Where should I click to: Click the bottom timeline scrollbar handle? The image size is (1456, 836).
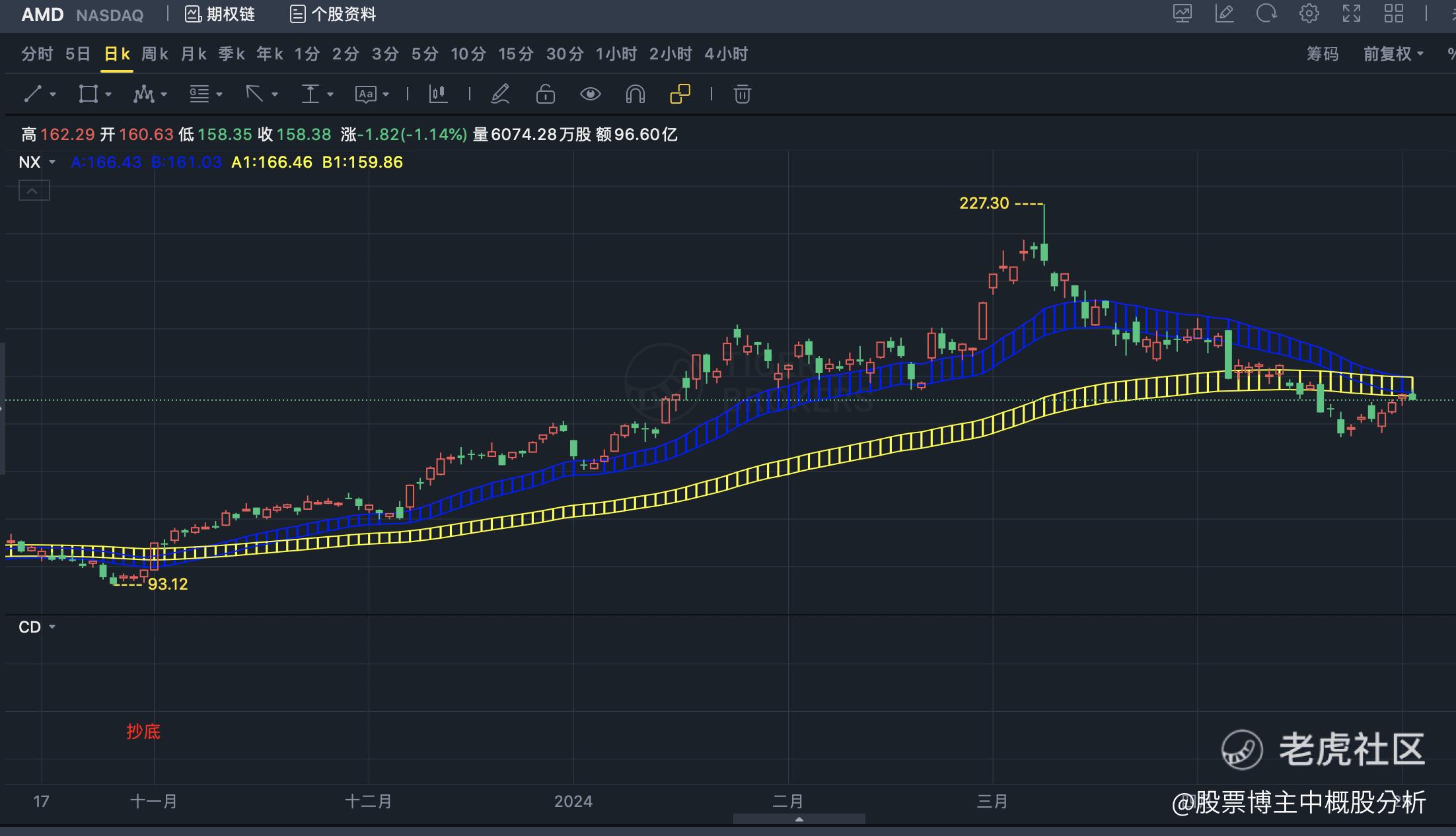[x=799, y=819]
